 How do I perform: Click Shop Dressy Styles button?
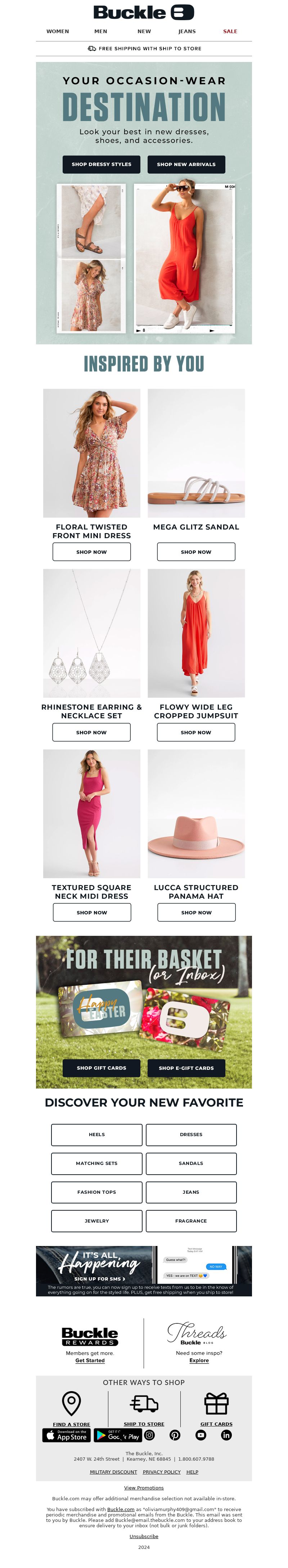(102, 164)
